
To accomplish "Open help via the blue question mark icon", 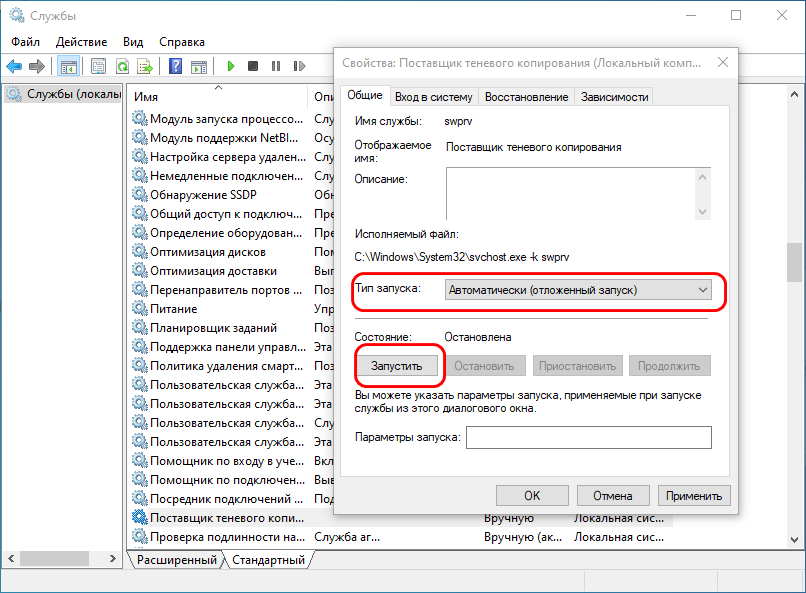I will [x=174, y=66].
